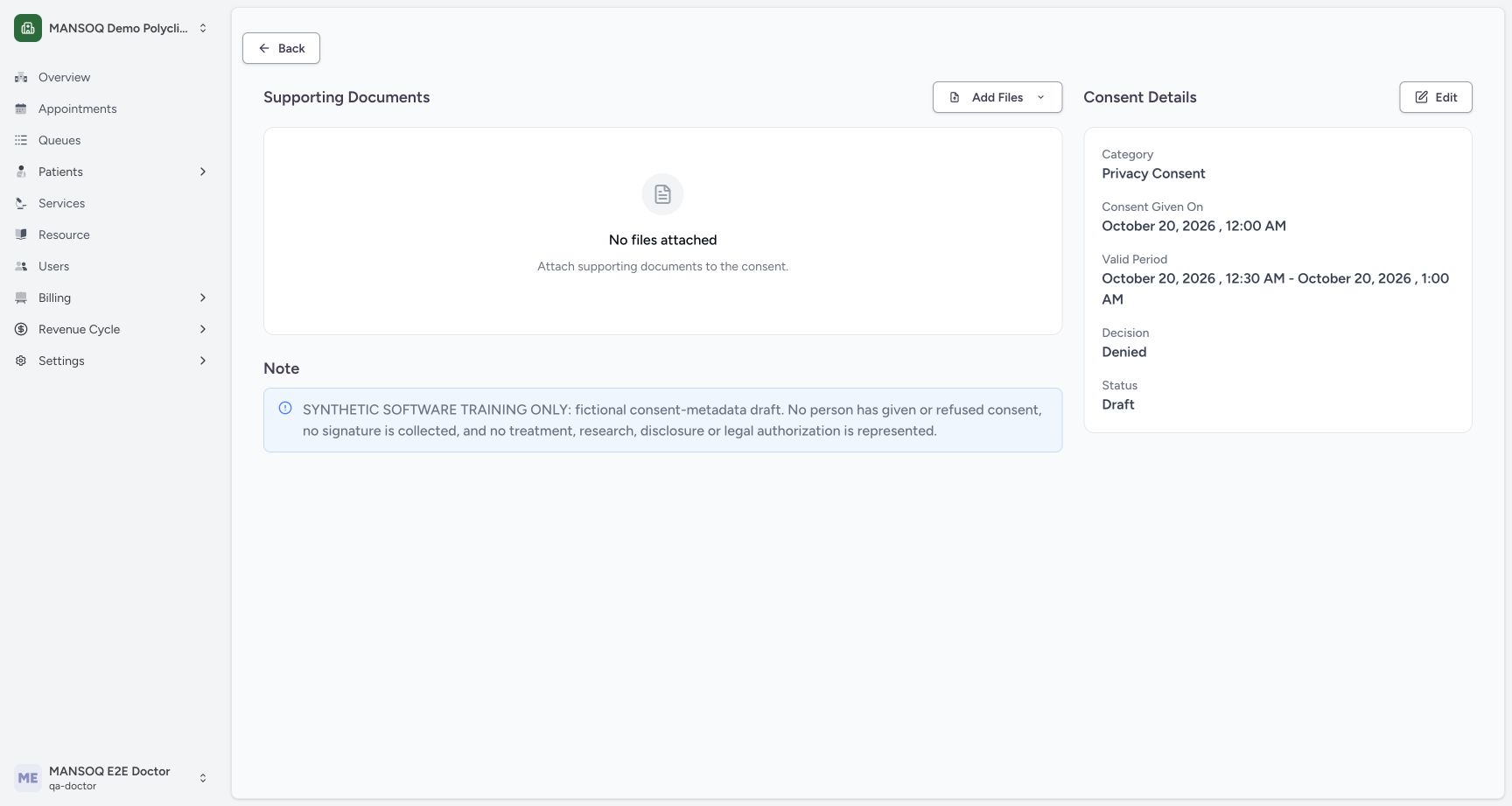Viewport: 1512px width, 806px height.
Task: Click the Add Files document icon
Action: pyautogui.click(x=955, y=97)
